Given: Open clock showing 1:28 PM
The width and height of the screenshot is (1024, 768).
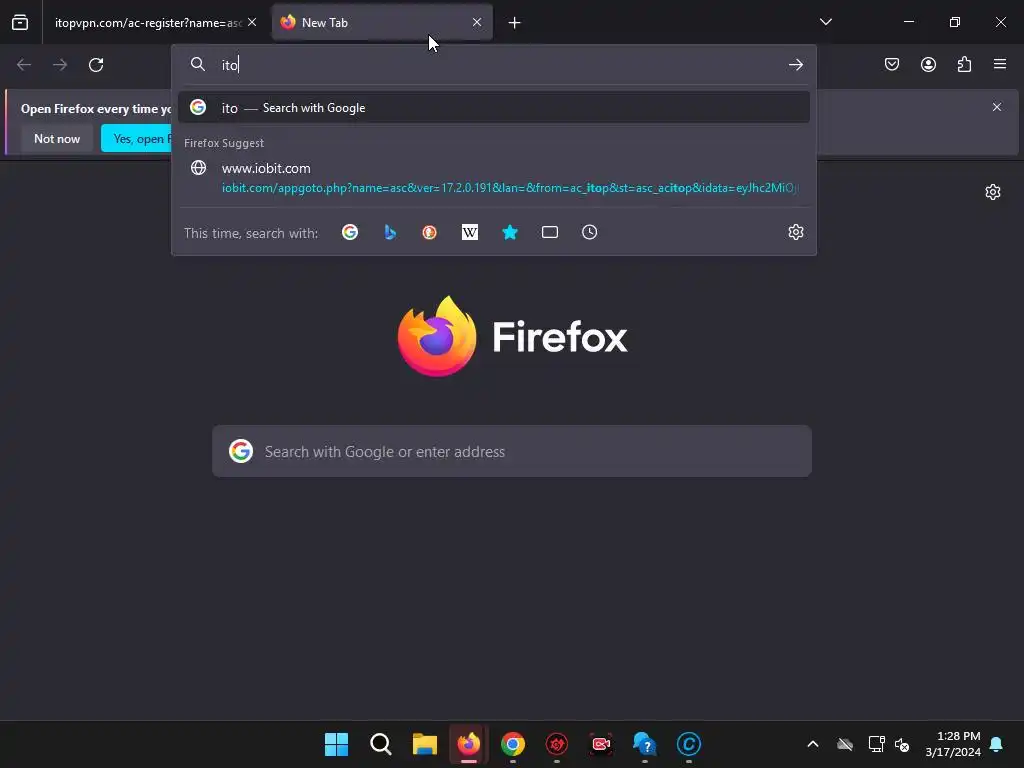Looking at the screenshot, I should [x=953, y=744].
